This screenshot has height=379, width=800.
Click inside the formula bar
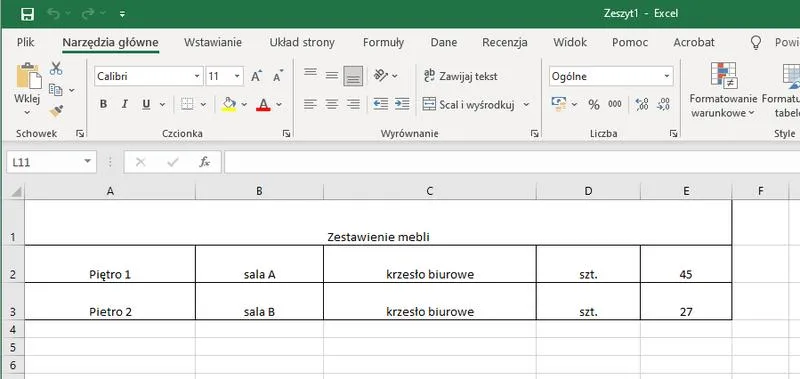point(512,162)
